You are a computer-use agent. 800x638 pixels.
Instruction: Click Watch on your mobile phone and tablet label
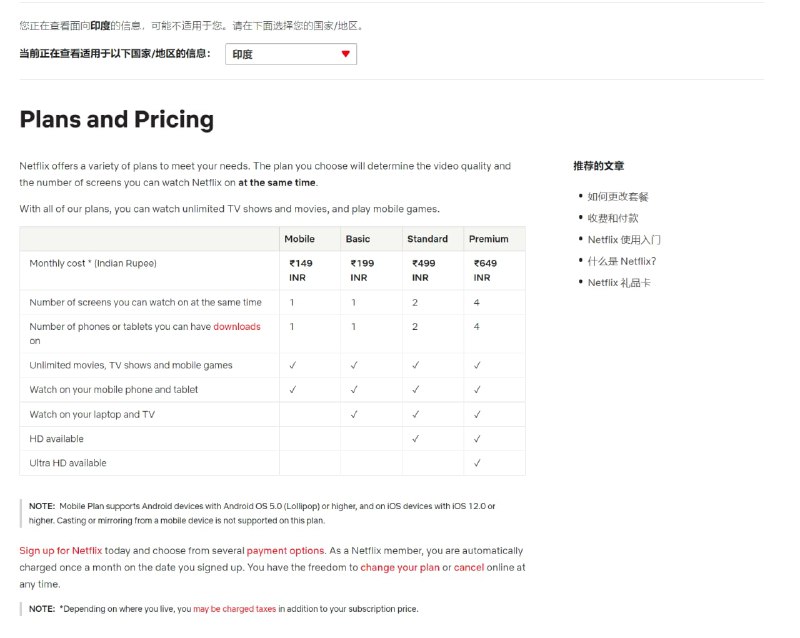pos(113,389)
